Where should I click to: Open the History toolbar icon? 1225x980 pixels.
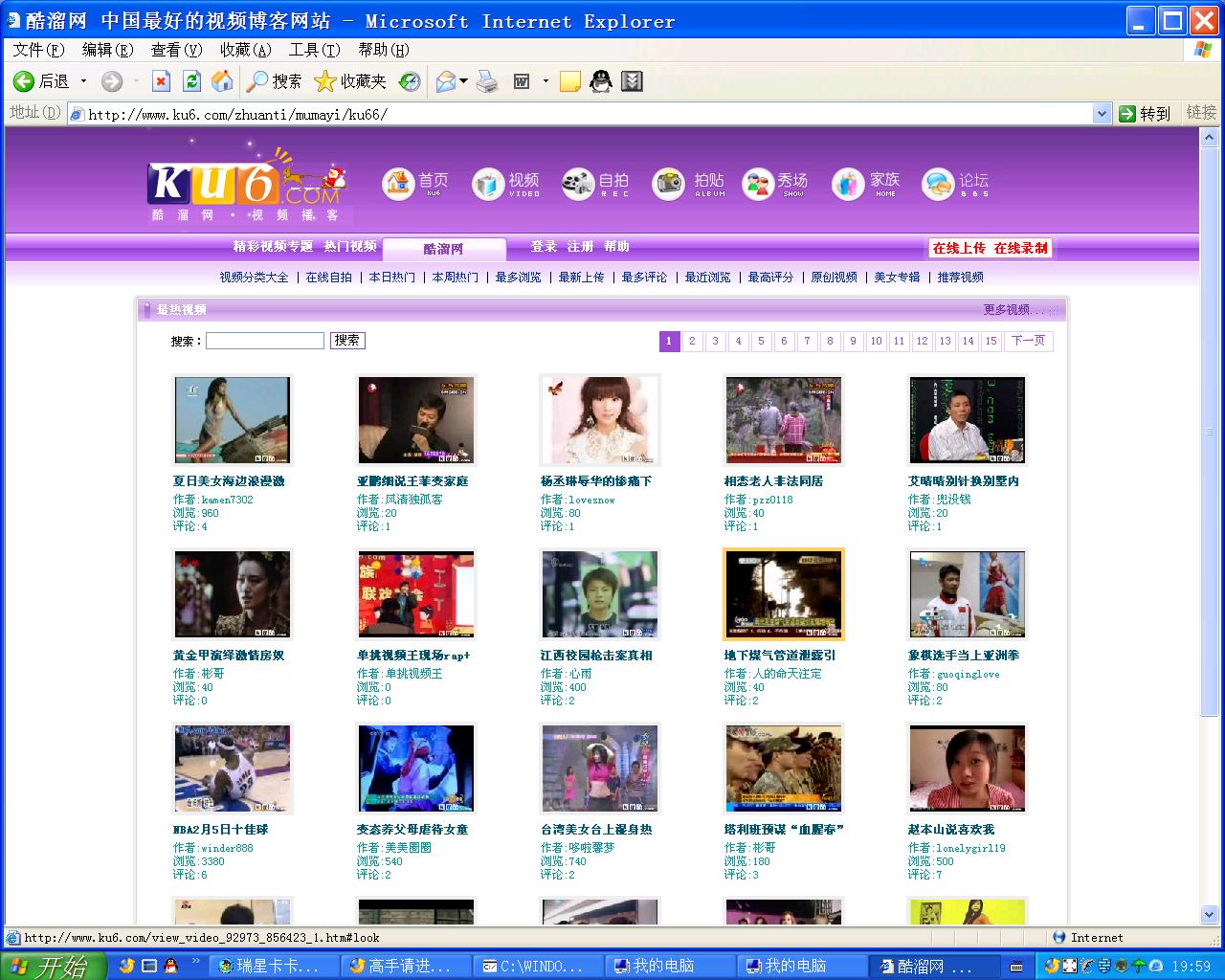(x=410, y=81)
